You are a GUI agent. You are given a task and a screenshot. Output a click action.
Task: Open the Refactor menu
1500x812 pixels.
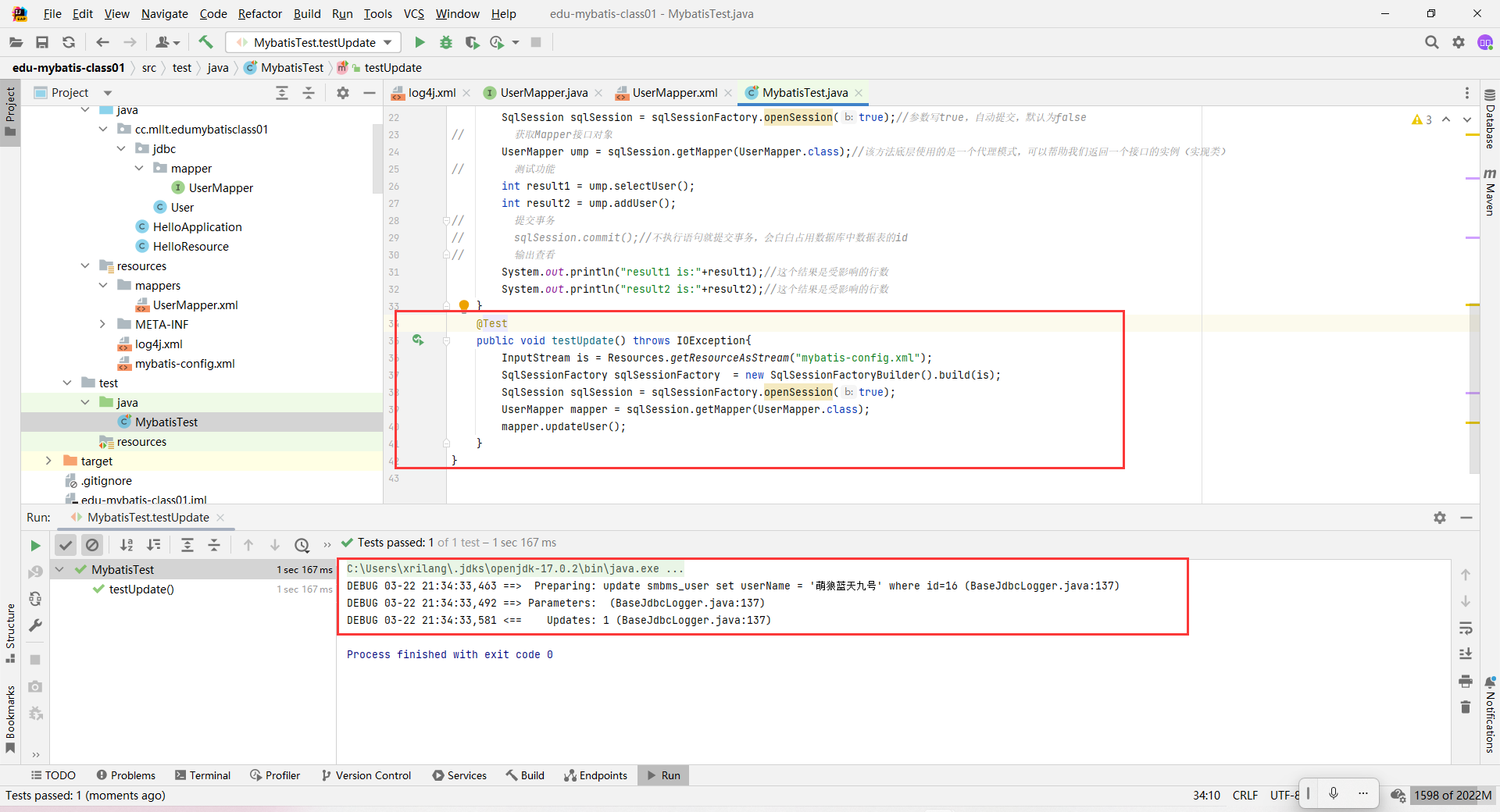259,14
